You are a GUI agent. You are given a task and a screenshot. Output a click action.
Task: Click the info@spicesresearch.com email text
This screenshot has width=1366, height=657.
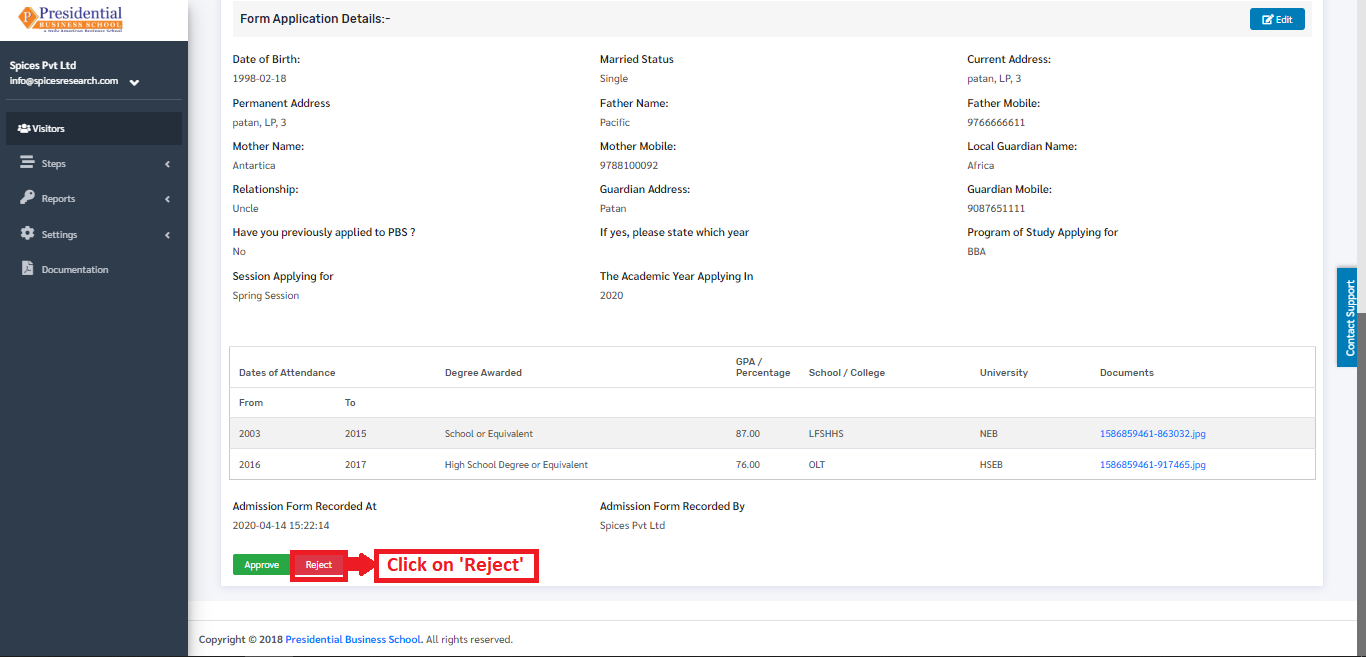click(x=64, y=81)
